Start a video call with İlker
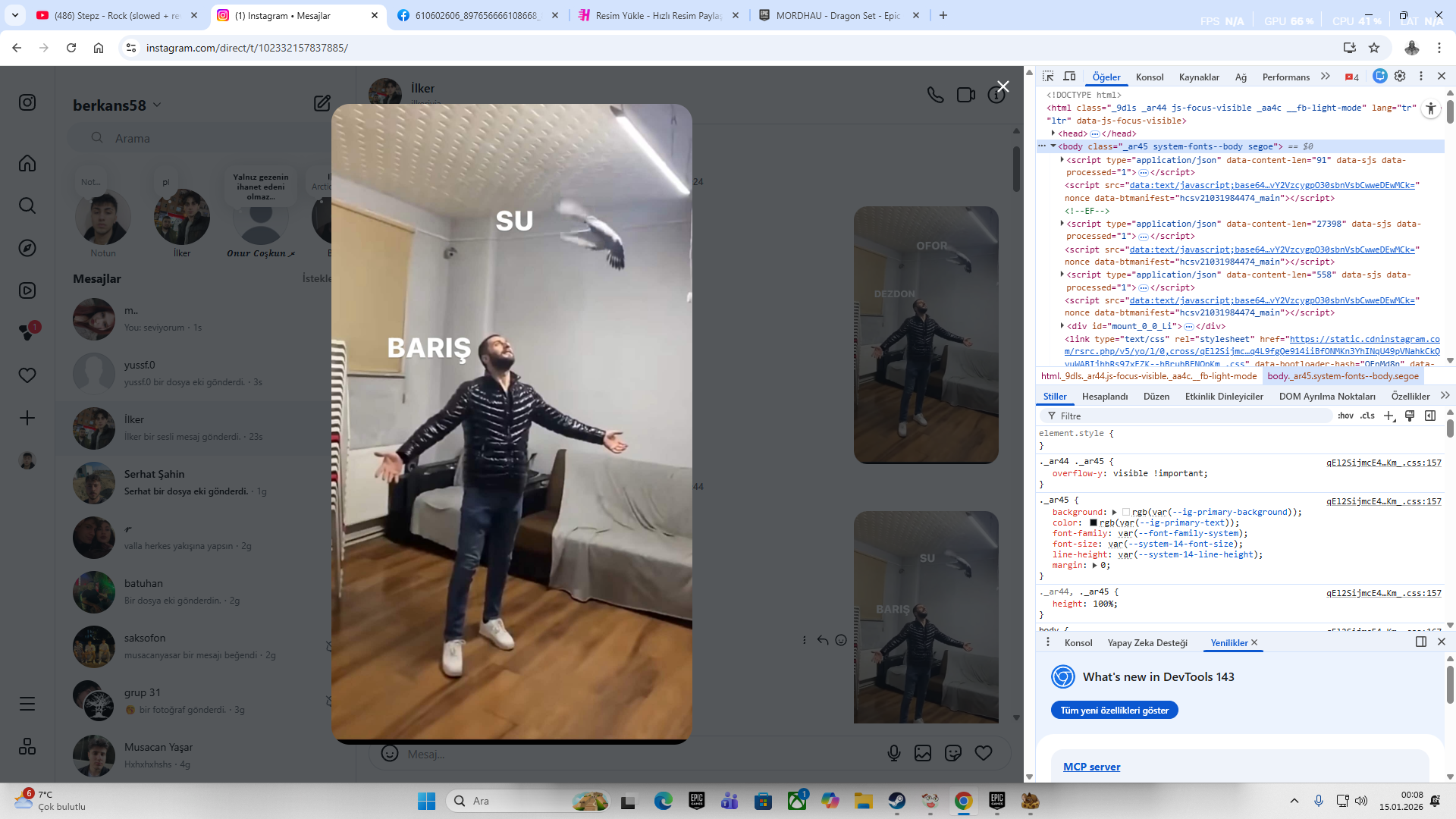The width and height of the screenshot is (1456, 819). (966, 95)
